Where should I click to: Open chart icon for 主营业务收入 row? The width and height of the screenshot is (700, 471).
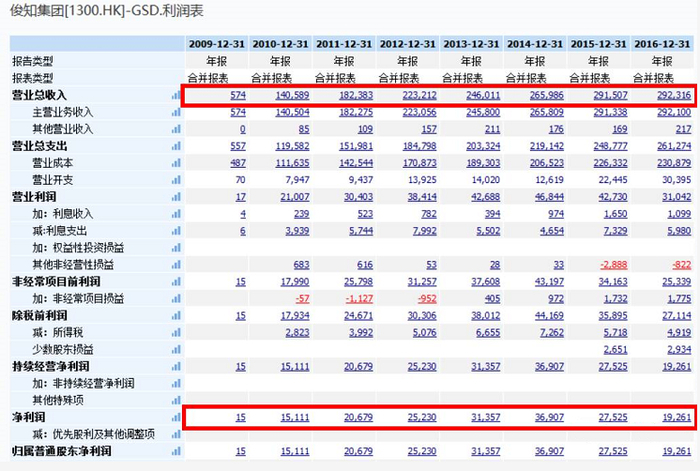coord(176,112)
